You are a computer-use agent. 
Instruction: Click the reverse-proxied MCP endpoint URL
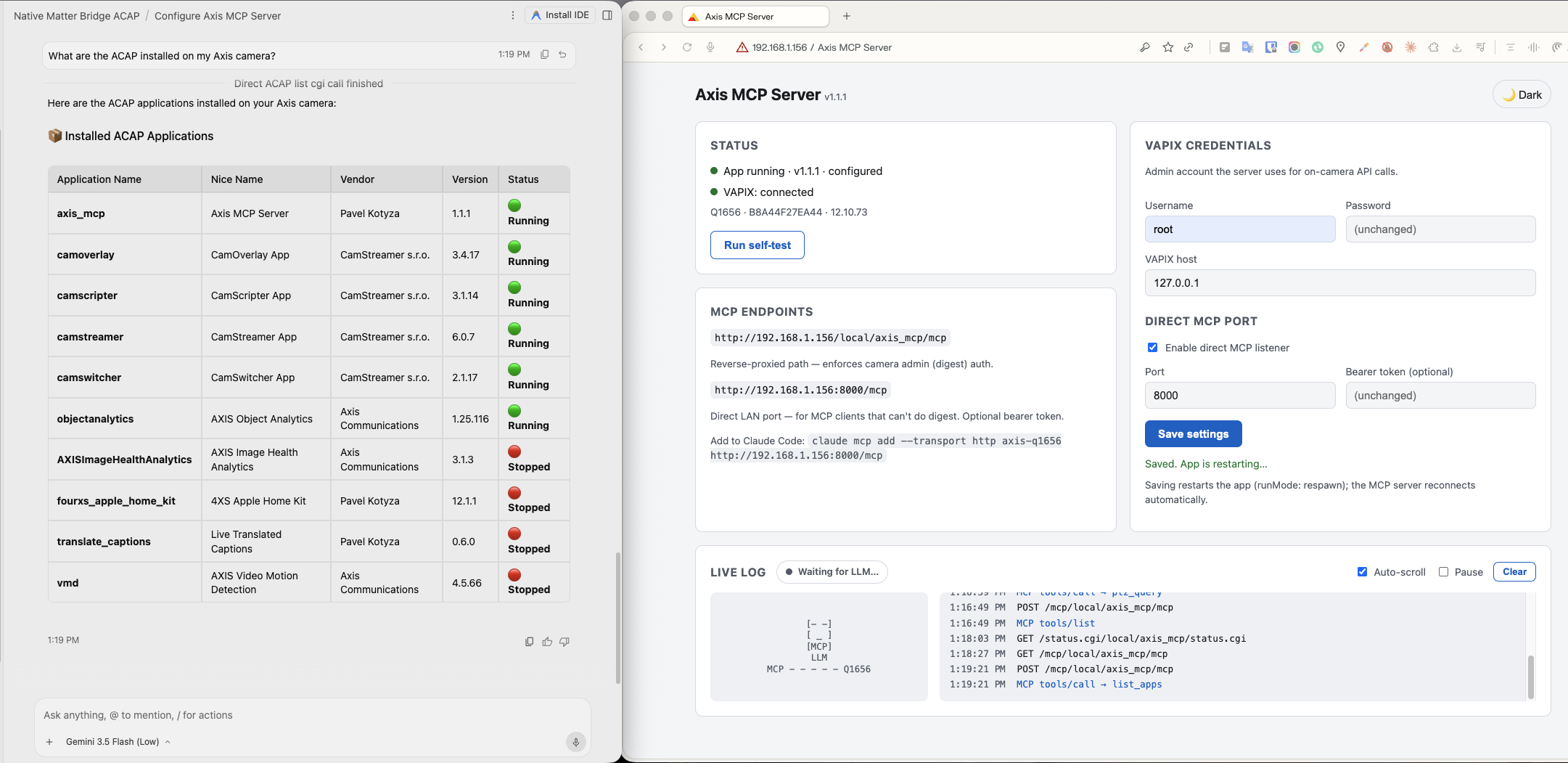coord(830,338)
